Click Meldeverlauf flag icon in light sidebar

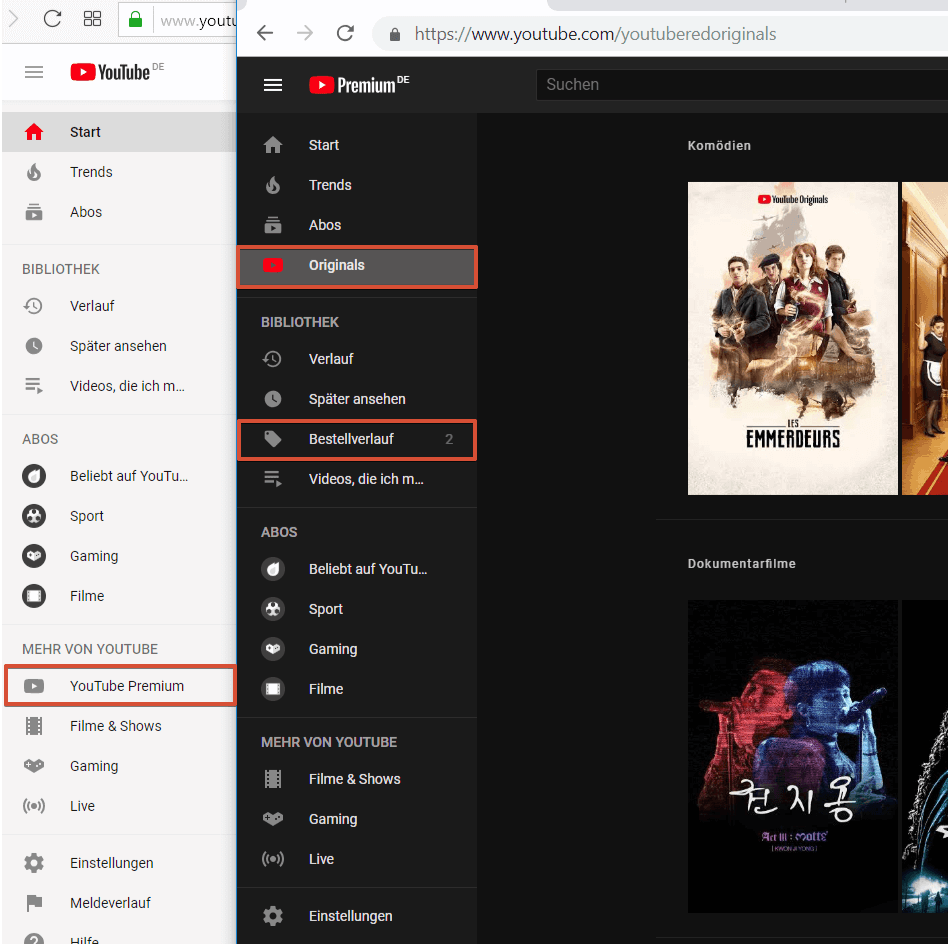[x=34, y=903]
